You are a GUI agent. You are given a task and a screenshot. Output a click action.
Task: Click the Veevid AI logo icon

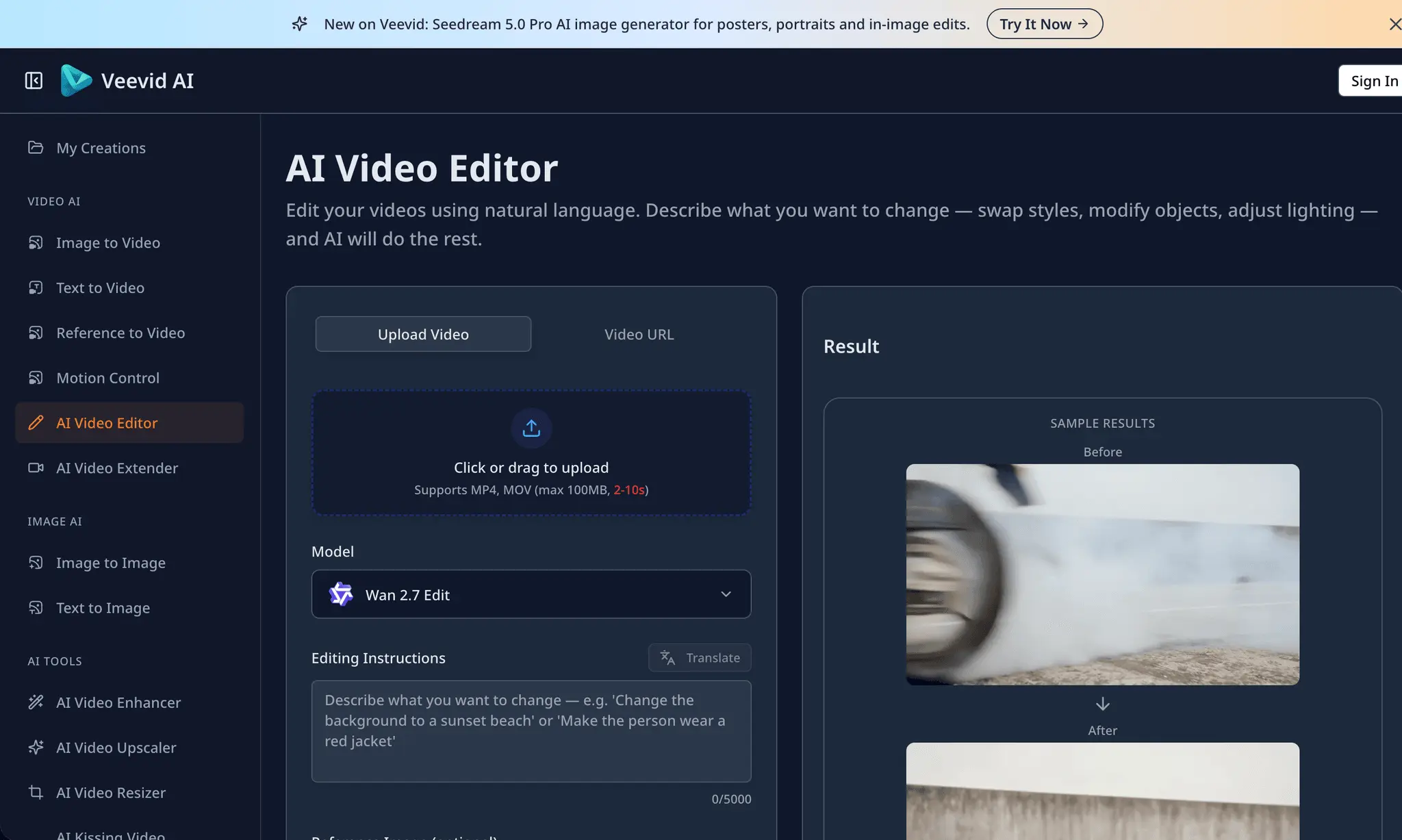[76, 80]
